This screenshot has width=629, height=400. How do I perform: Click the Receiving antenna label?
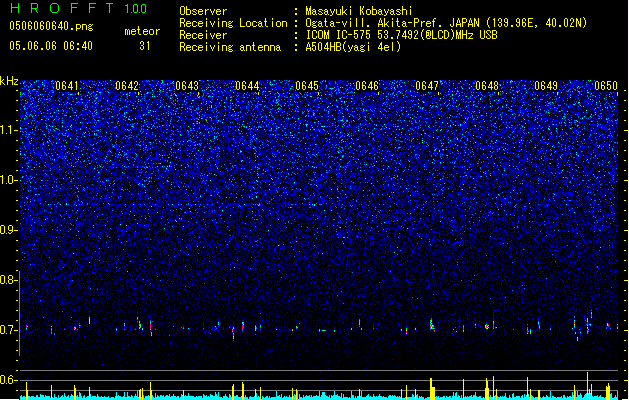pyautogui.click(x=230, y=47)
